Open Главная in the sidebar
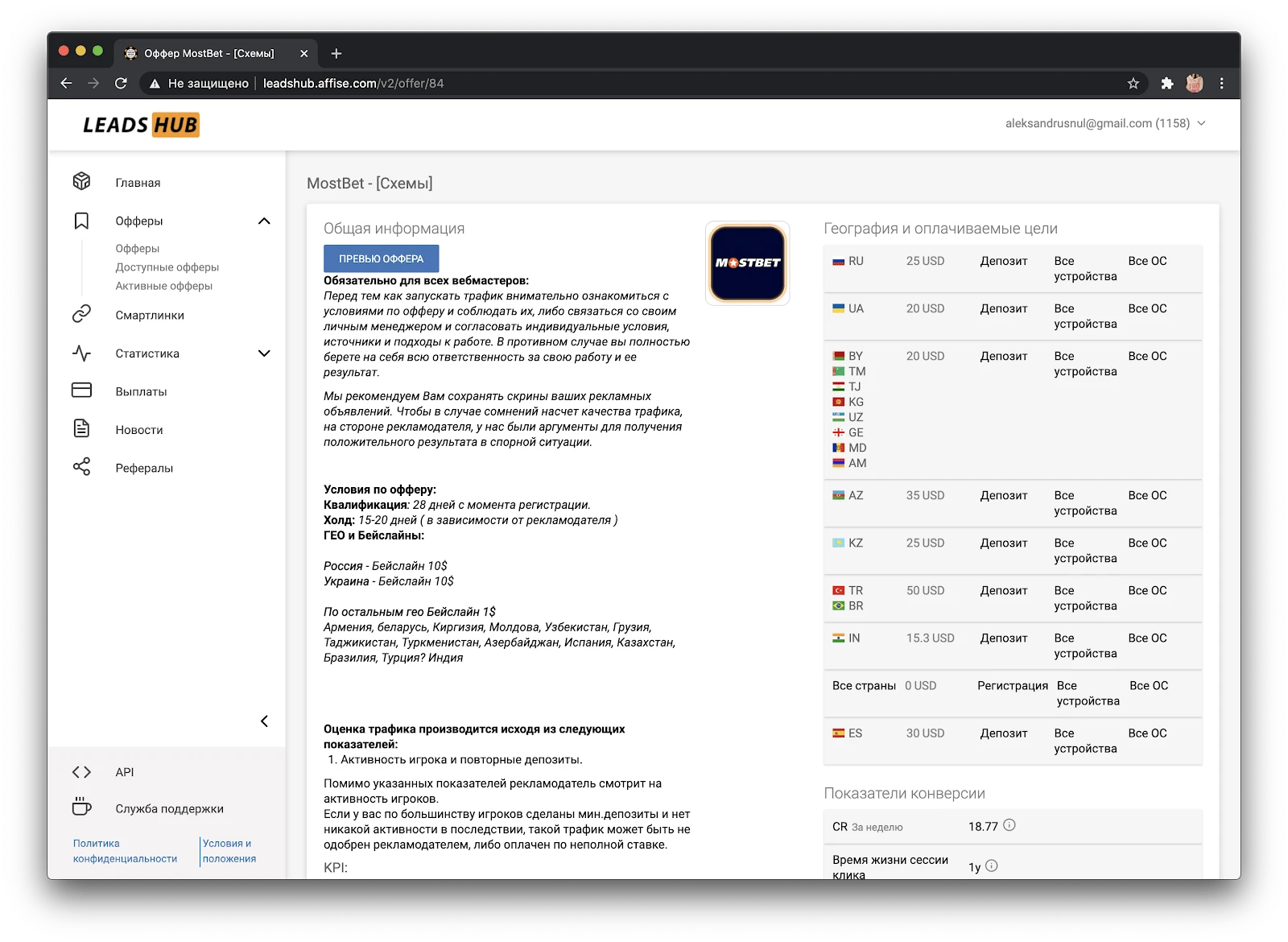The height and width of the screenshot is (942, 1288). [138, 183]
